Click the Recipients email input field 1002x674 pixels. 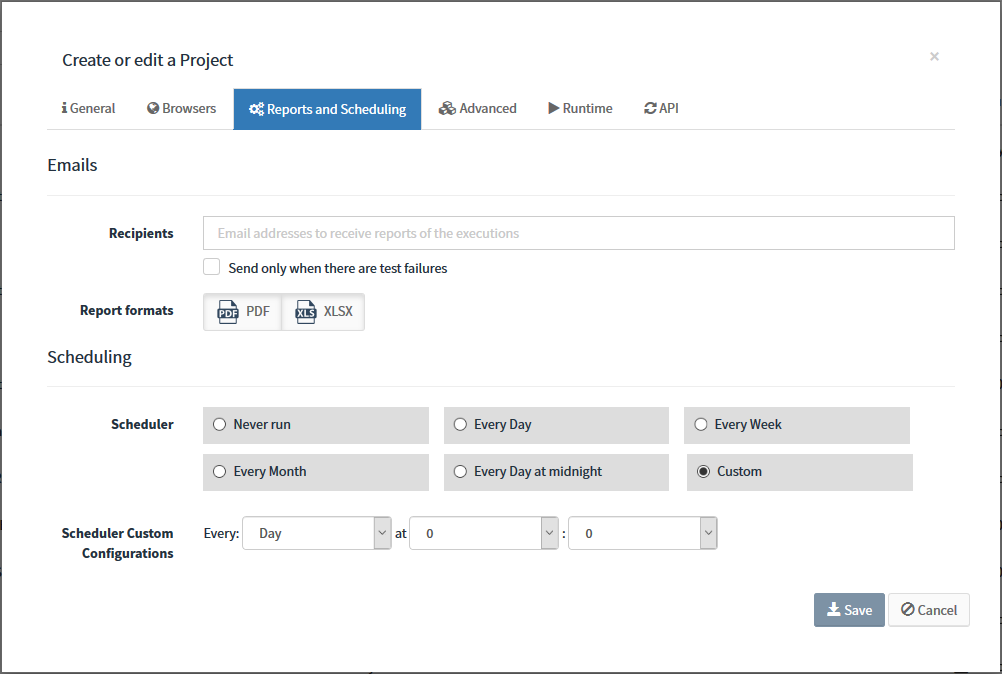(579, 233)
